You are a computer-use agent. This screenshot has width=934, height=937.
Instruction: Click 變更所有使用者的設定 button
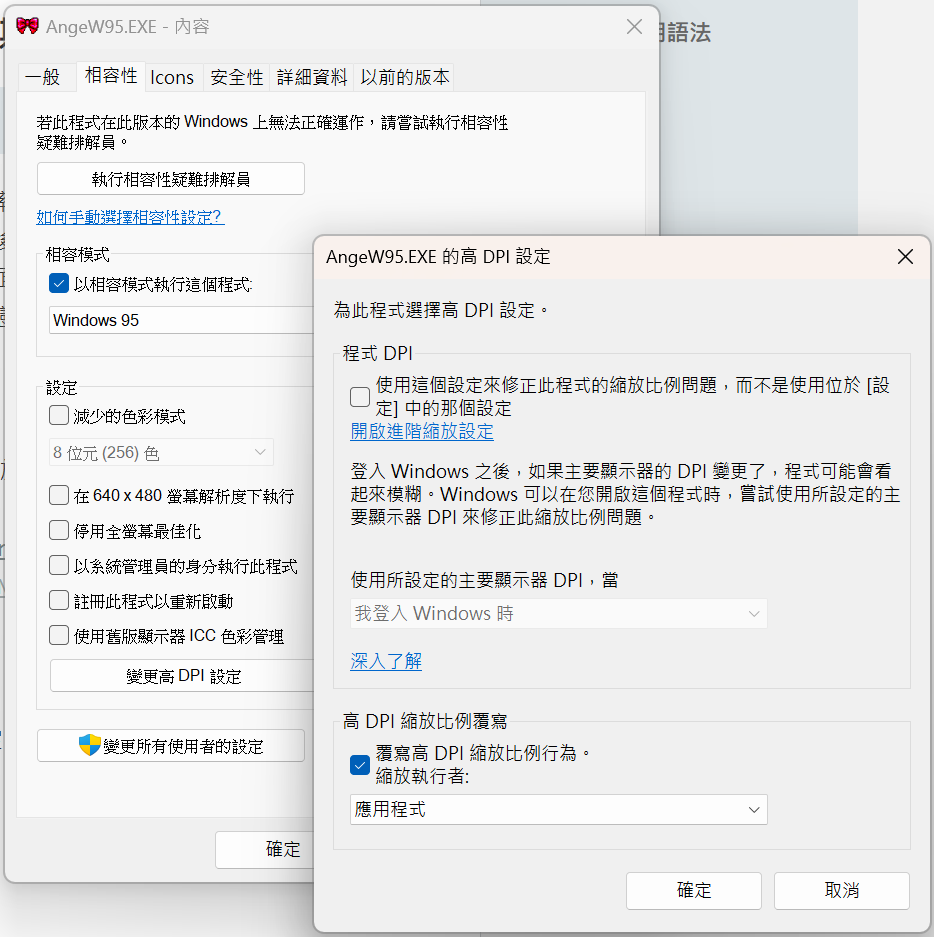[x=171, y=746]
